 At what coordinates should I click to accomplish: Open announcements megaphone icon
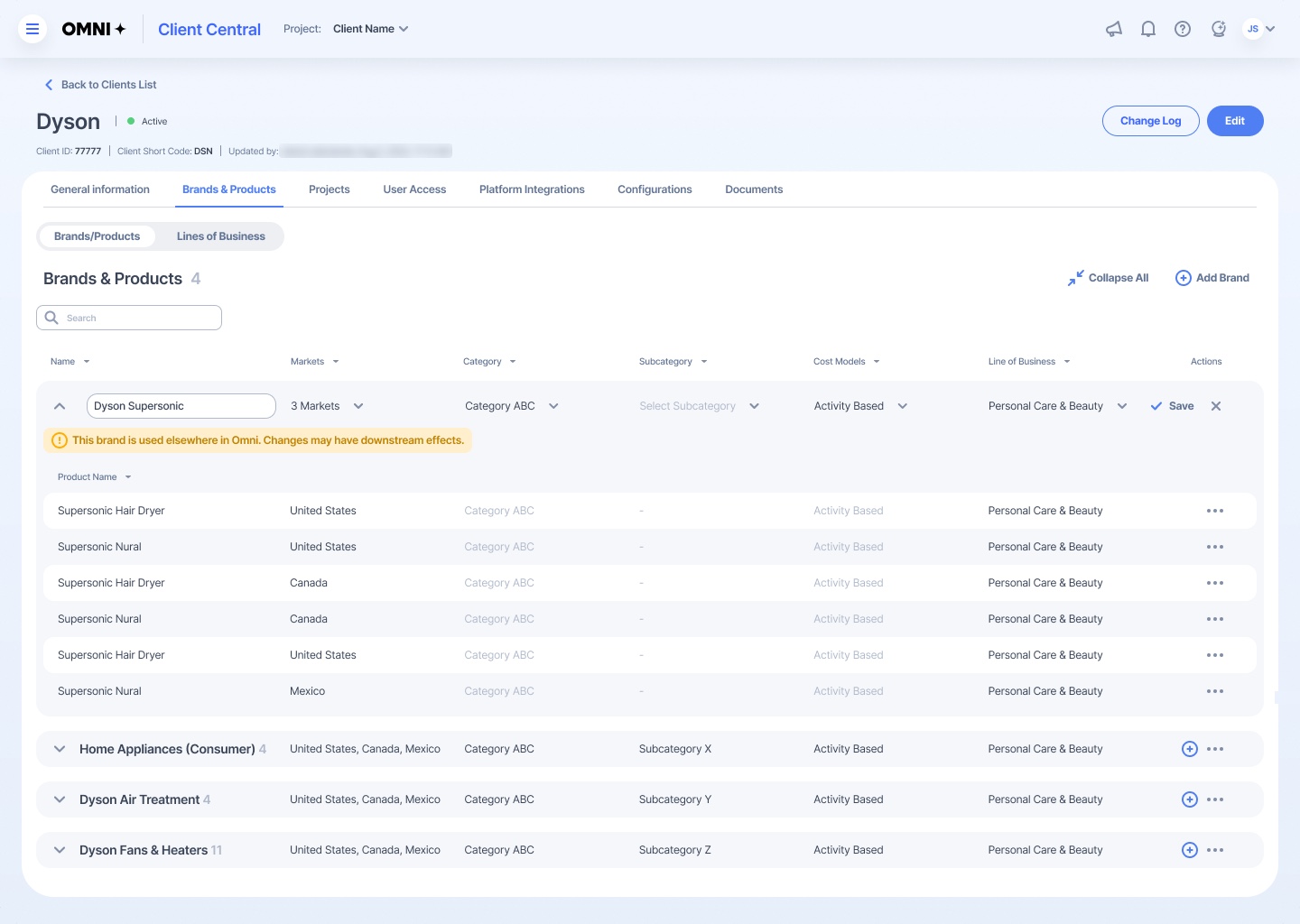click(1114, 29)
